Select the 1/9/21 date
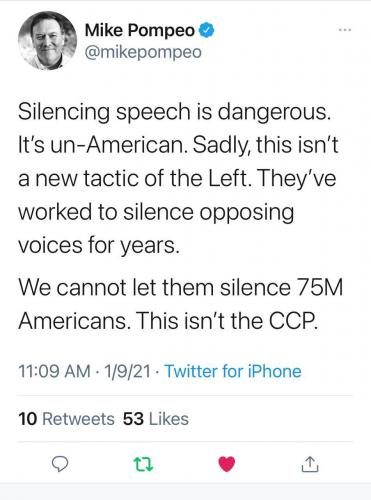This screenshot has height=500, width=371. (x=127, y=371)
